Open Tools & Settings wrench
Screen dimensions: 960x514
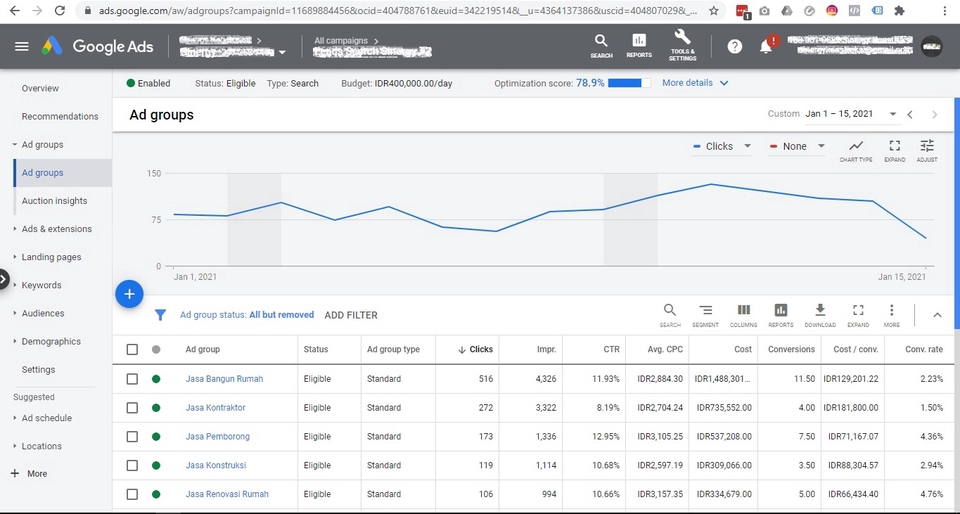(682, 45)
